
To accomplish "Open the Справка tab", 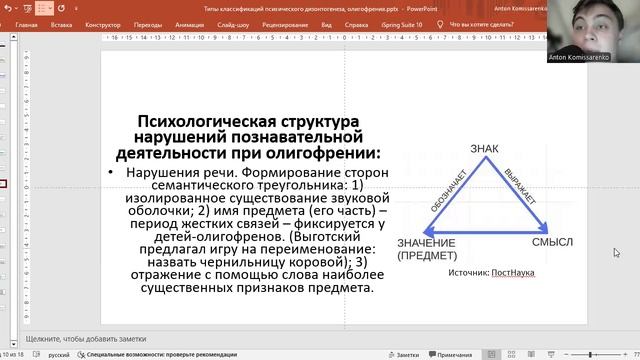I will pyautogui.click(x=356, y=25).
